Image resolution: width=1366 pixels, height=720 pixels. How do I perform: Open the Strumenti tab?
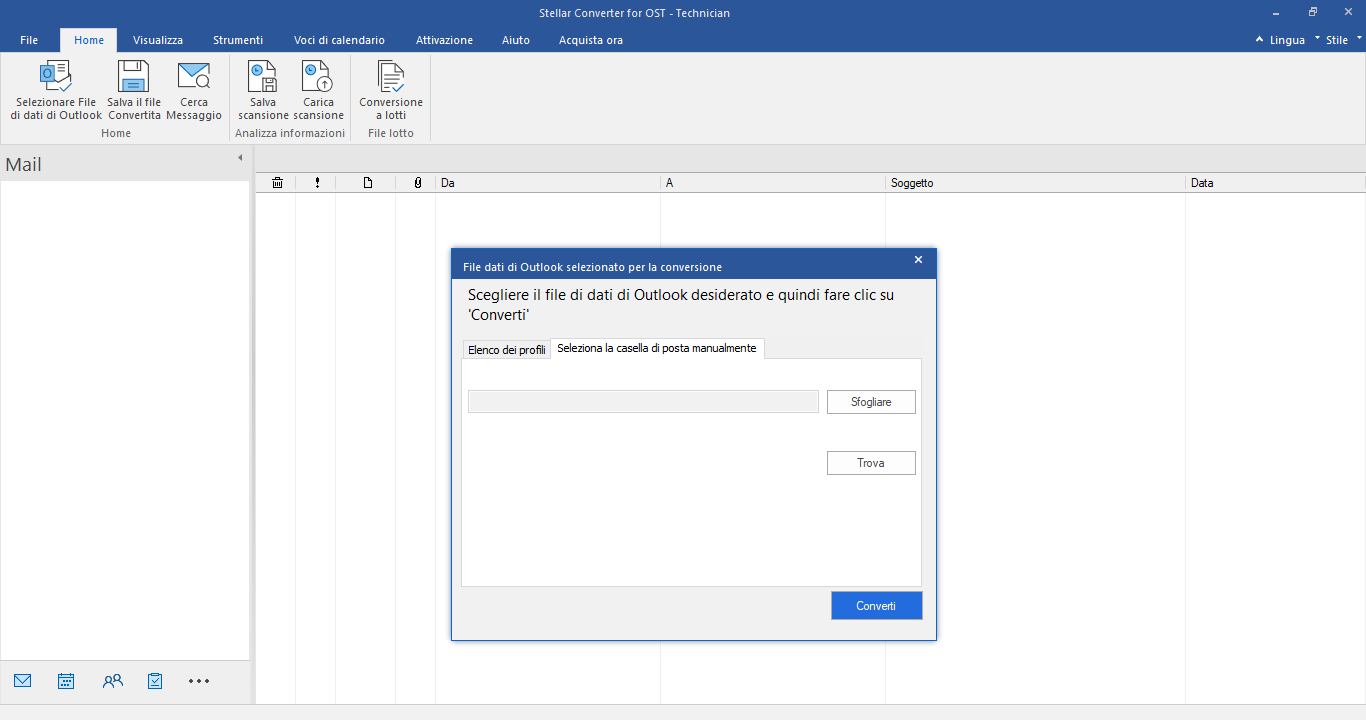pos(238,40)
